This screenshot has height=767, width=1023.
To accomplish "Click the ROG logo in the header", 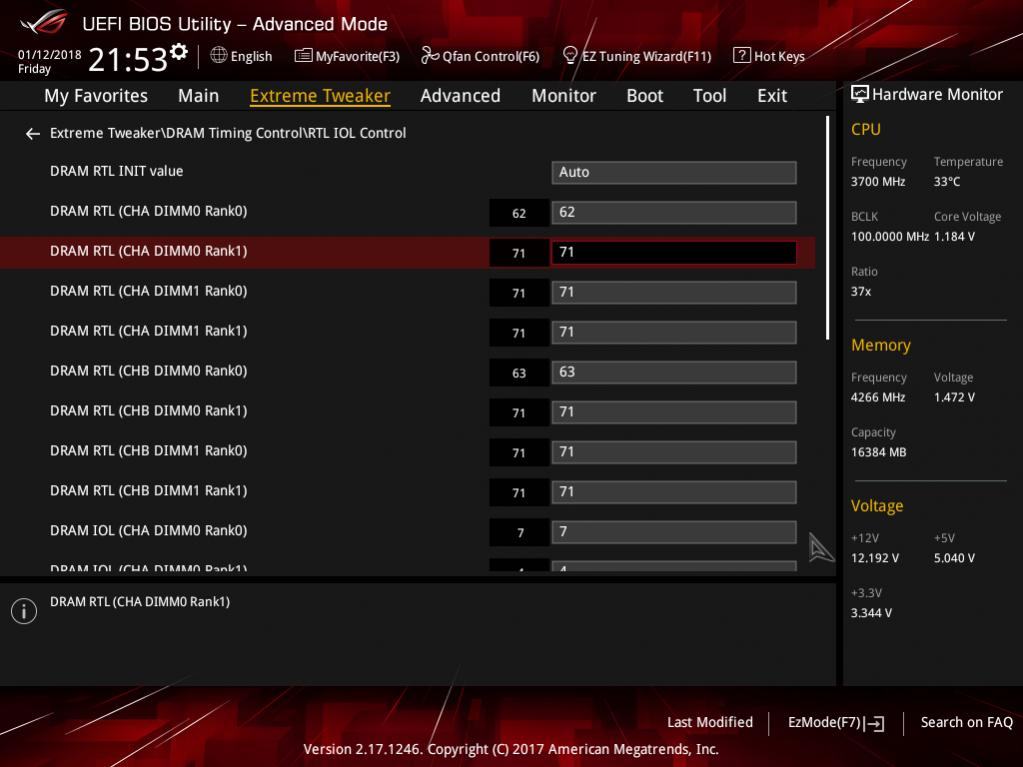I will coord(43,23).
